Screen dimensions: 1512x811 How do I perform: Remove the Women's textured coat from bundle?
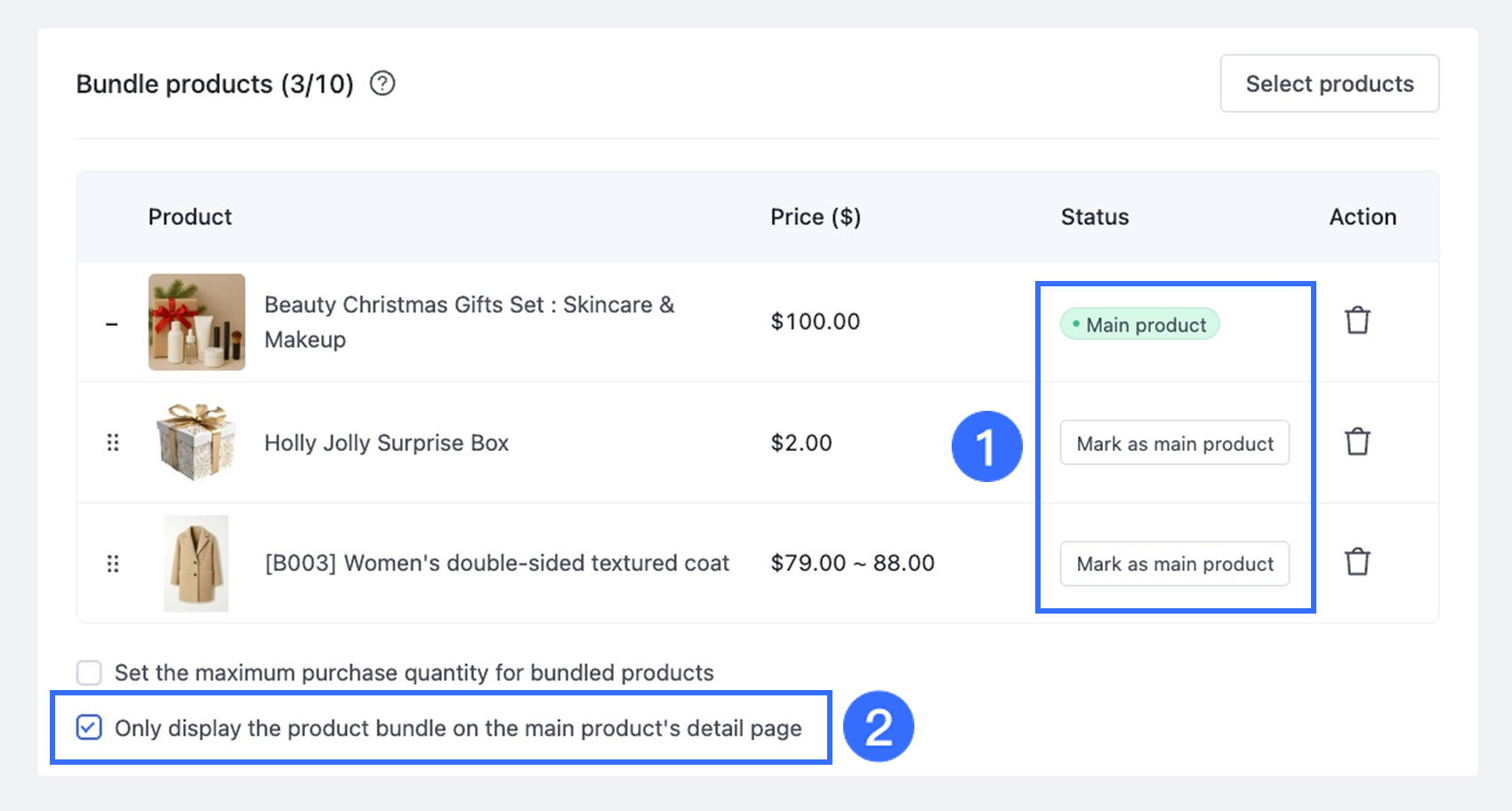tap(1357, 562)
